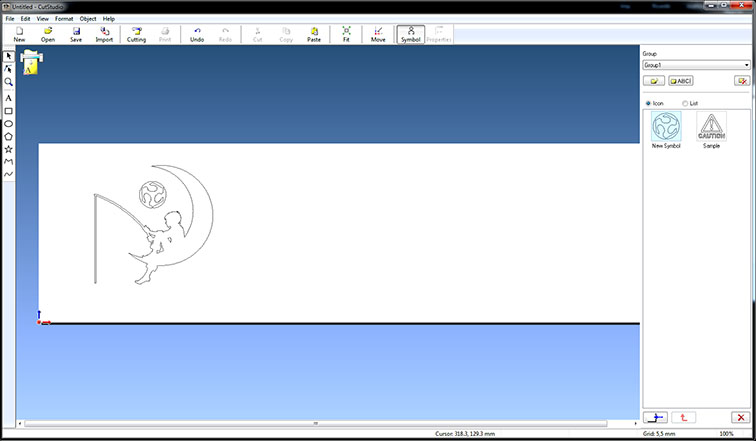Undo the last action via toolbar
756x441 pixels.
tap(197, 35)
